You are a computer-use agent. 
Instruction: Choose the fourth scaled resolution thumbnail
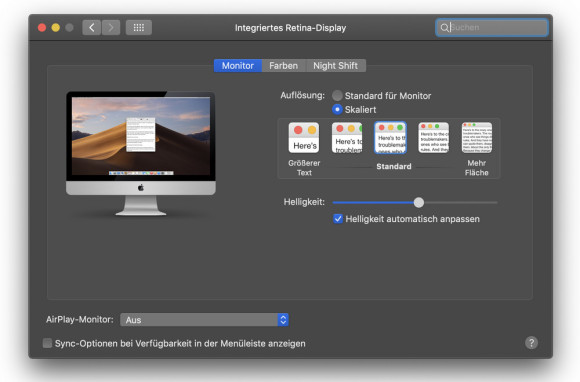(x=434, y=138)
